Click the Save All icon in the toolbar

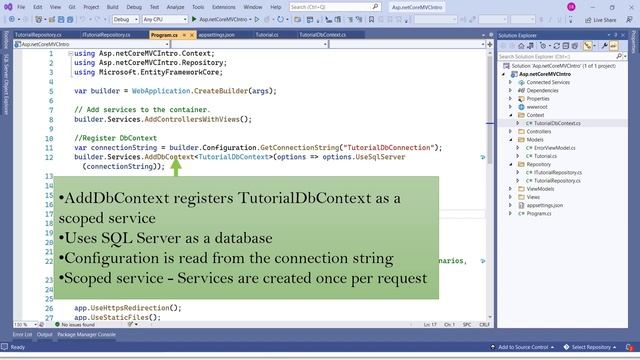tap(70, 19)
